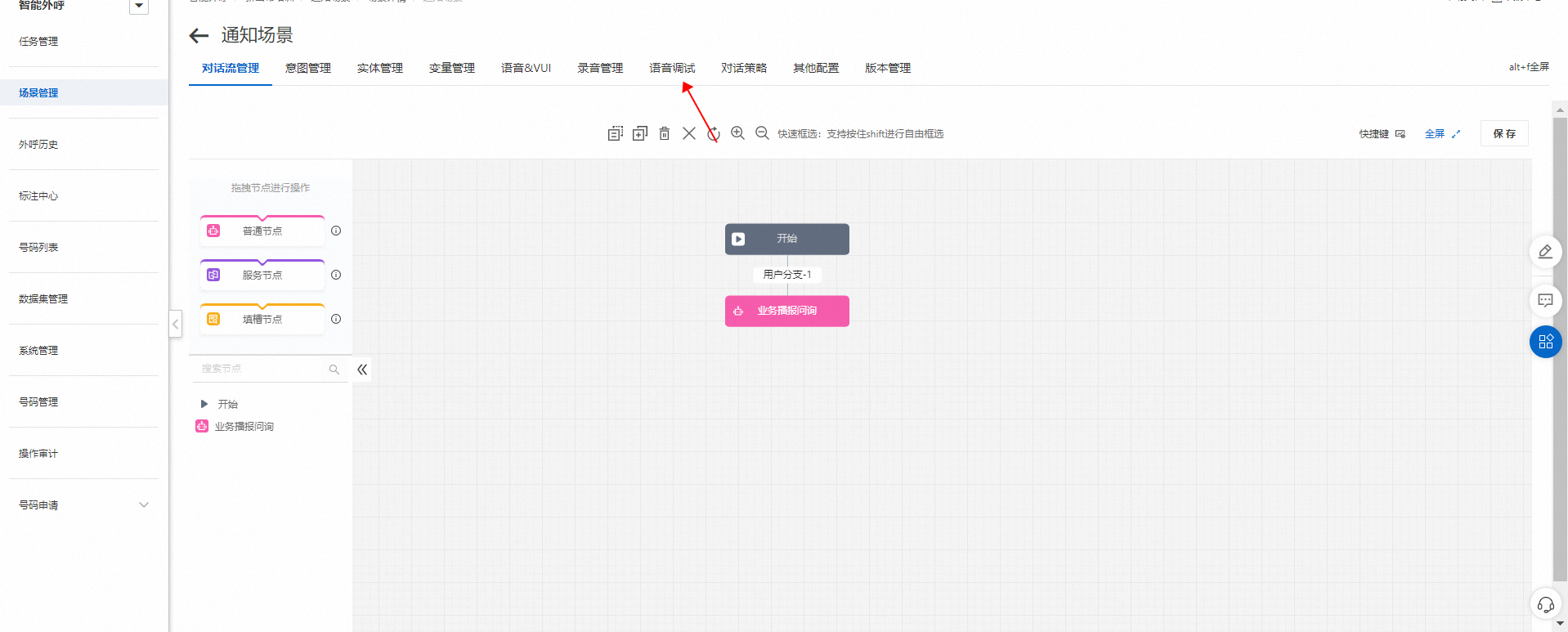Open the 智能外呼 dropdown arrow
Image resolution: width=1568 pixels, height=632 pixels.
click(x=139, y=7)
